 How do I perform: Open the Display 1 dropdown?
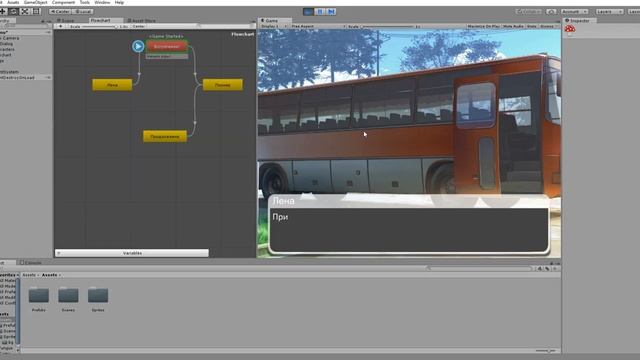pos(273,26)
